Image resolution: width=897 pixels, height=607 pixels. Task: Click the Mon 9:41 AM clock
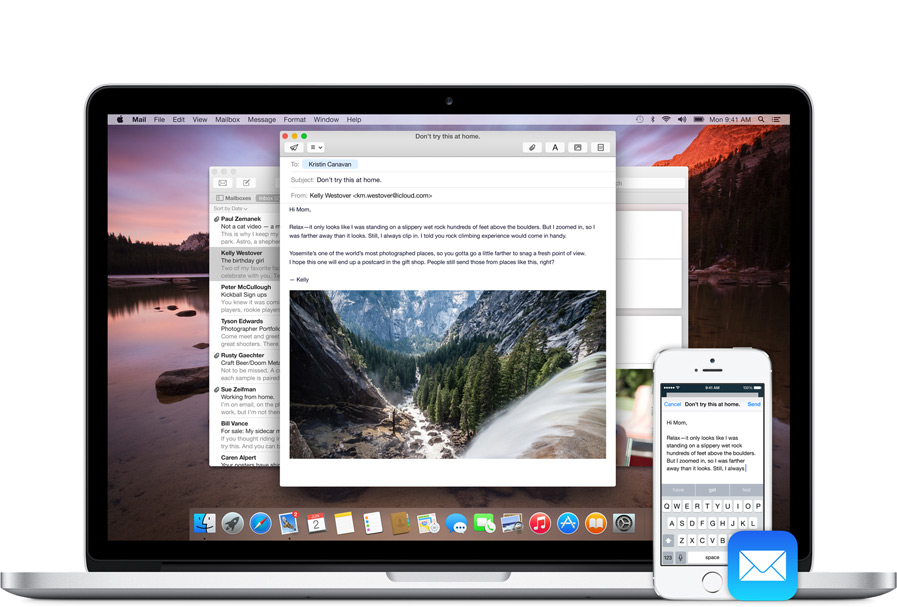tap(730, 120)
